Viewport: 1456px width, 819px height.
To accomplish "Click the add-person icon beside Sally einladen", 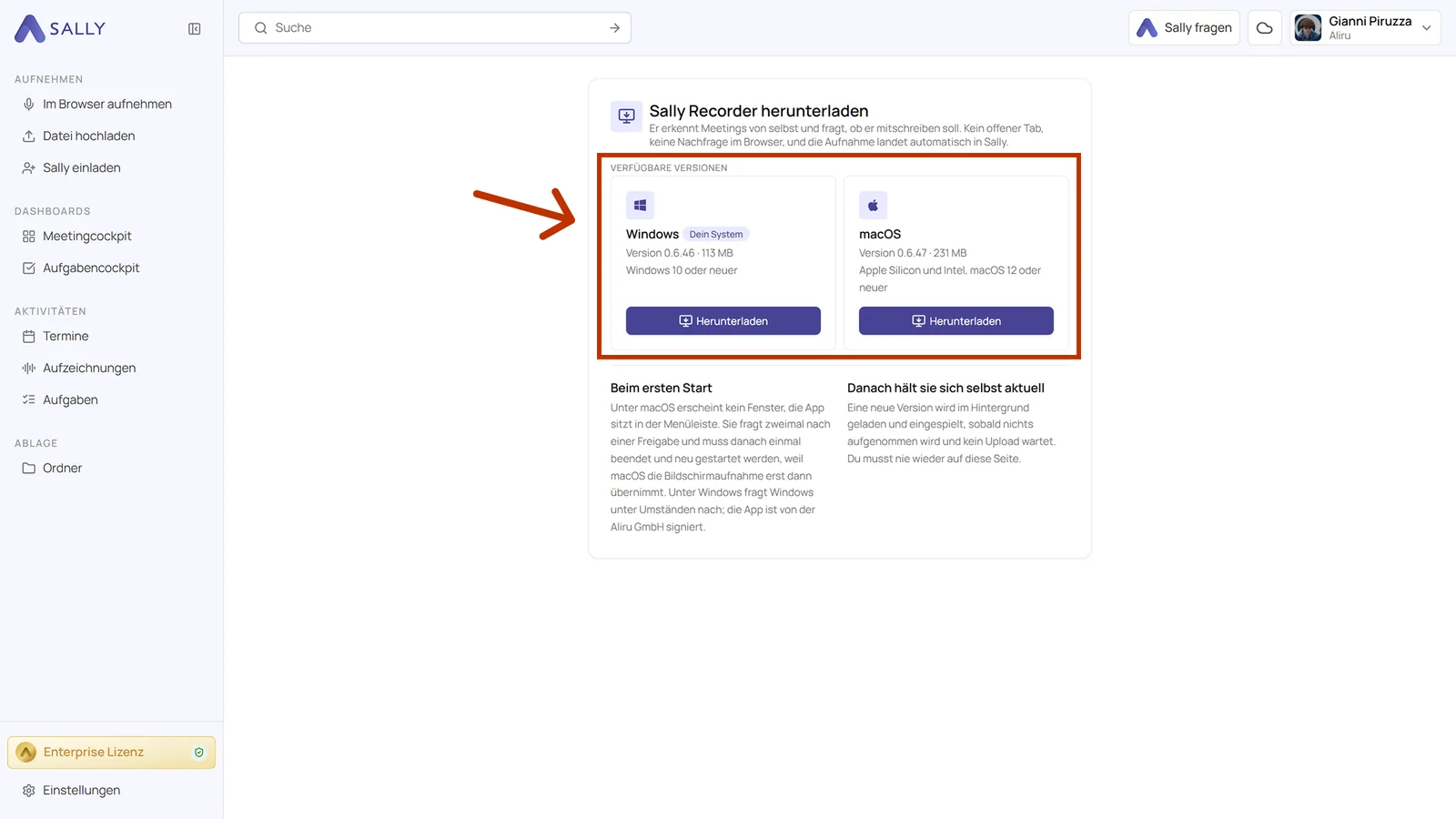I will (x=29, y=168).
